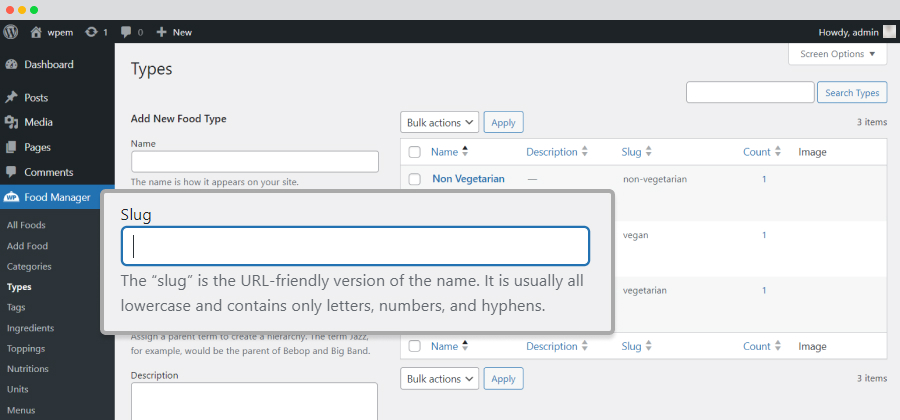Focus the Slug input field

355,246
